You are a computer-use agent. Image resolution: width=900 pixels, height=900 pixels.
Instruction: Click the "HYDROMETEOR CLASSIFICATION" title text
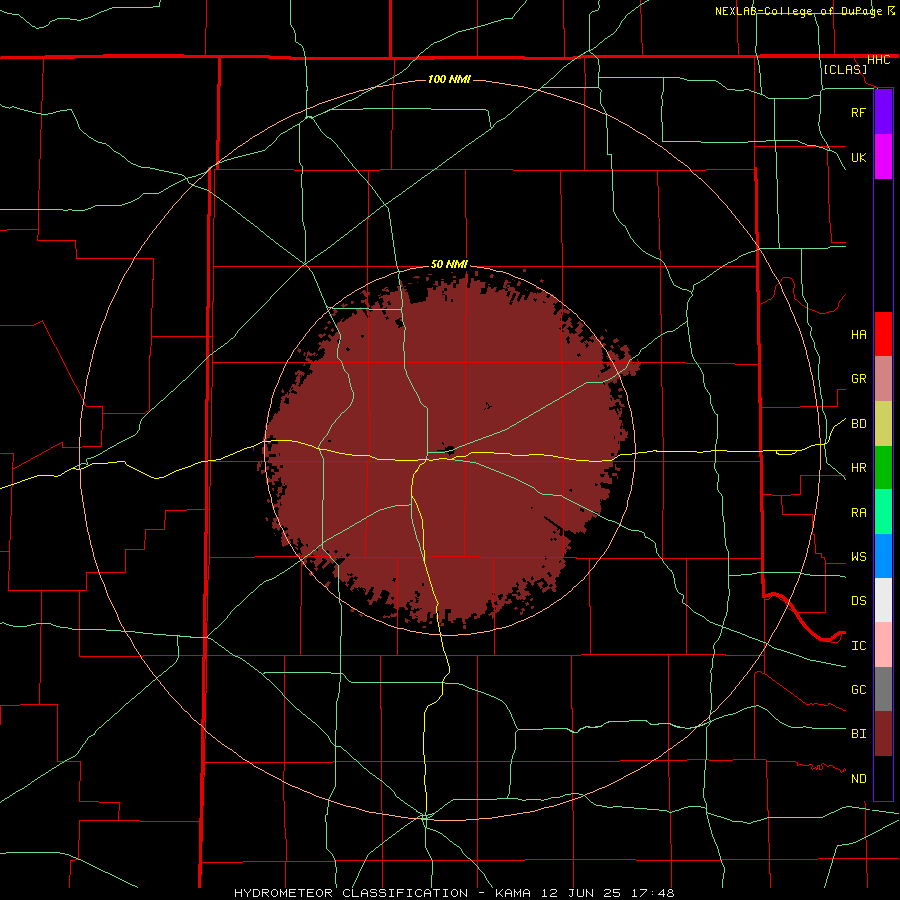pos(351,893)
